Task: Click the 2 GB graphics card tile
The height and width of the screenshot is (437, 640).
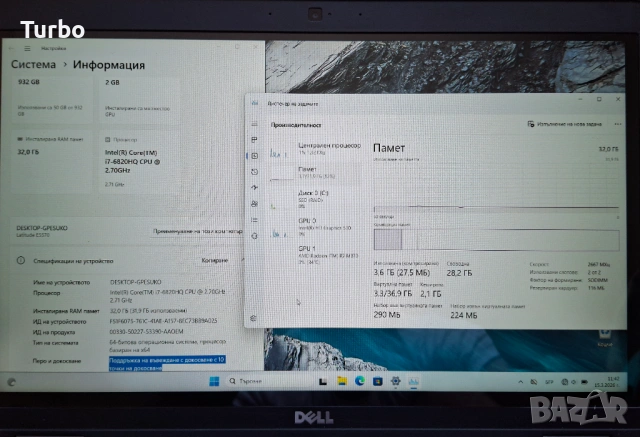Action: tap(139, 100)
